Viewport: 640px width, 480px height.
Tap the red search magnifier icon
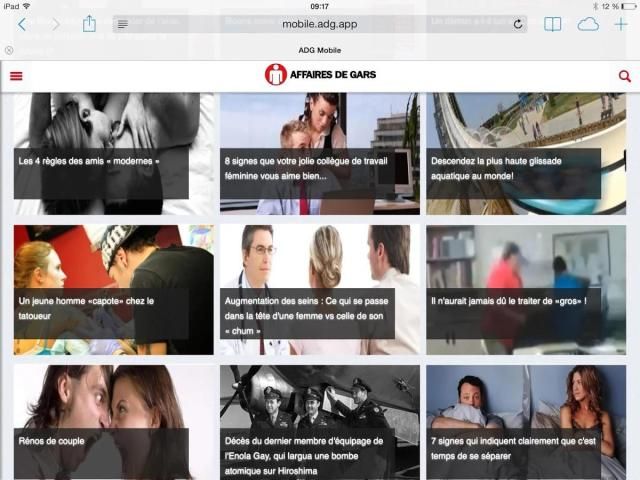click(x=624, y=76)
